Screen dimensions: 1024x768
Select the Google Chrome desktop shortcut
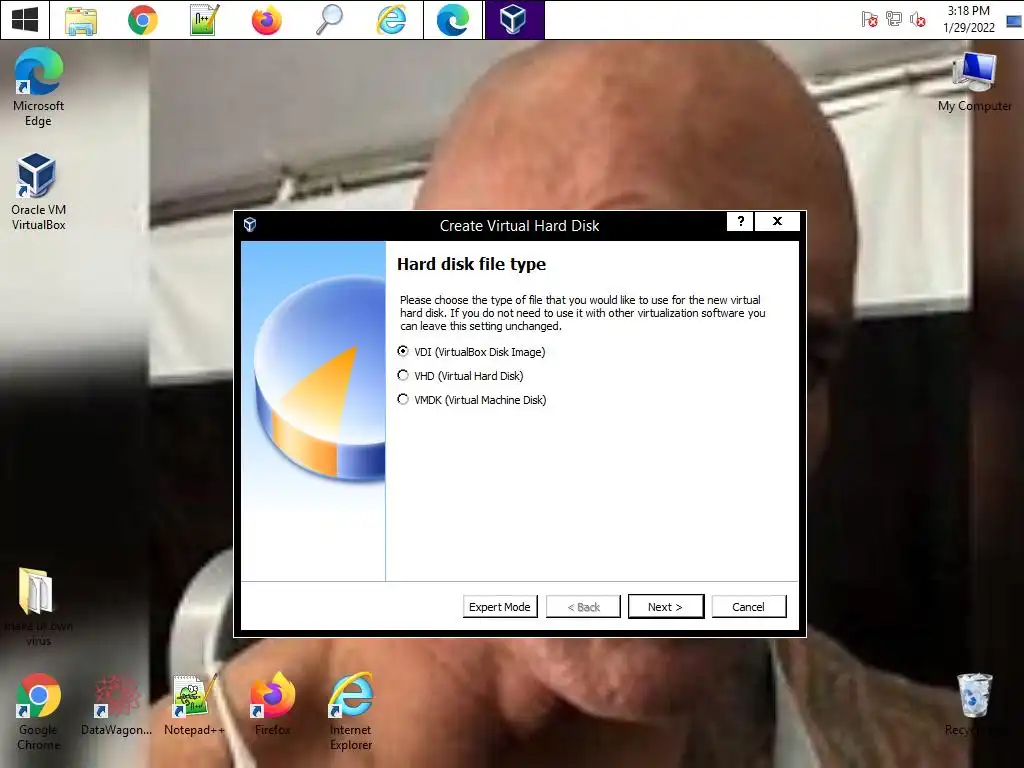coord(39,712)
